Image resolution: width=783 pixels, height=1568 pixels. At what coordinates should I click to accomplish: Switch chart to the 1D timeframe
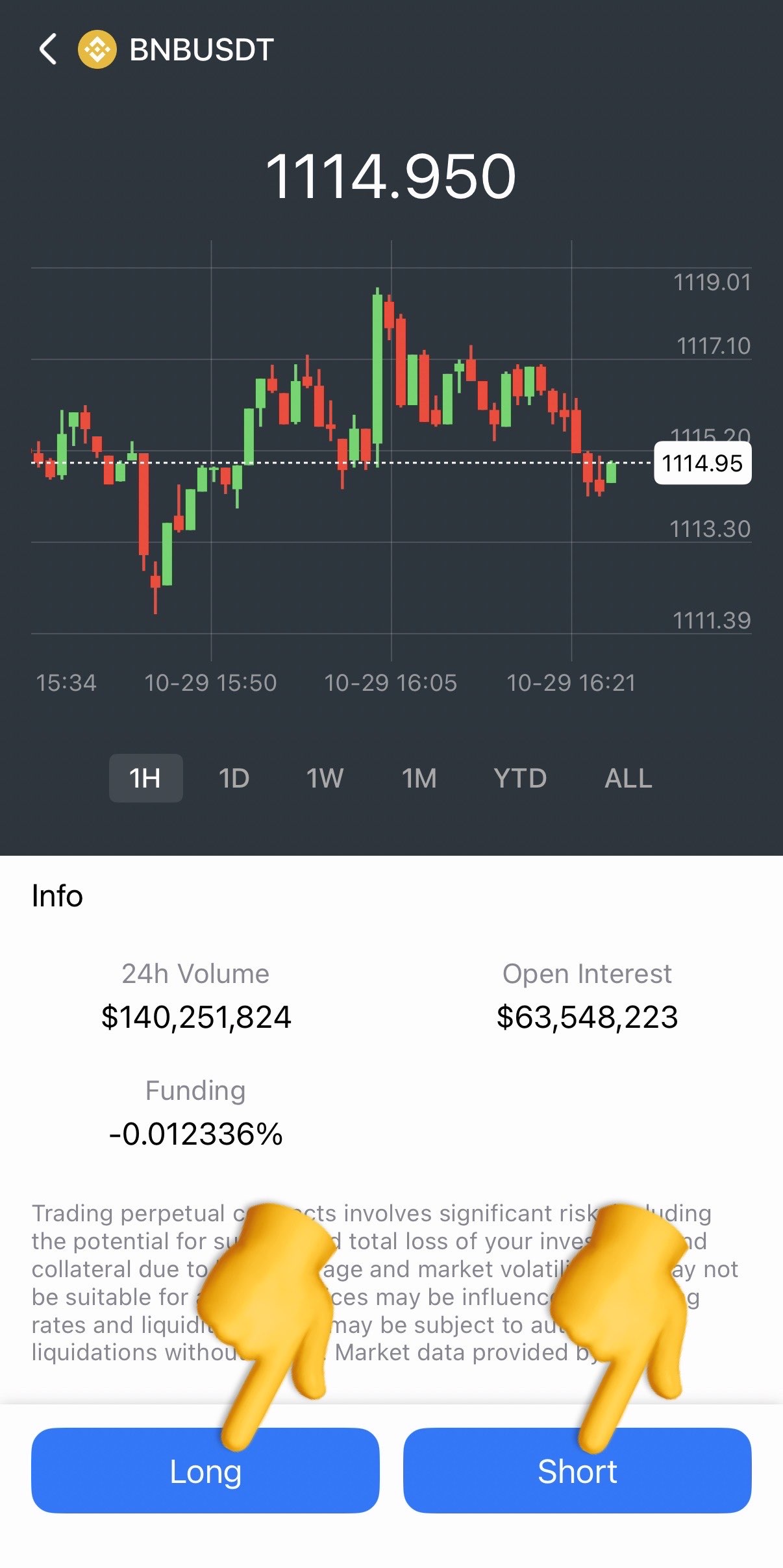234,778
